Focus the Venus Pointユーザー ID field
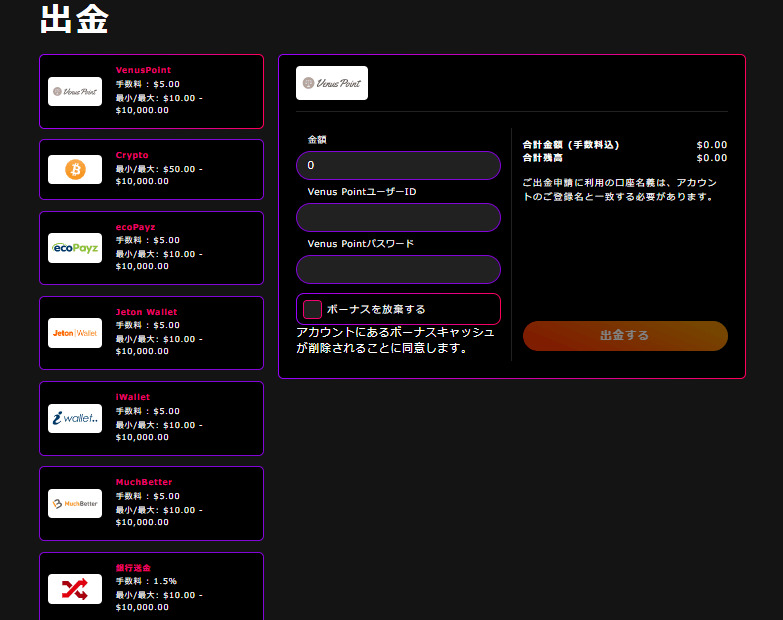This screenshot has width=783, height=620. tap(398, 217)
